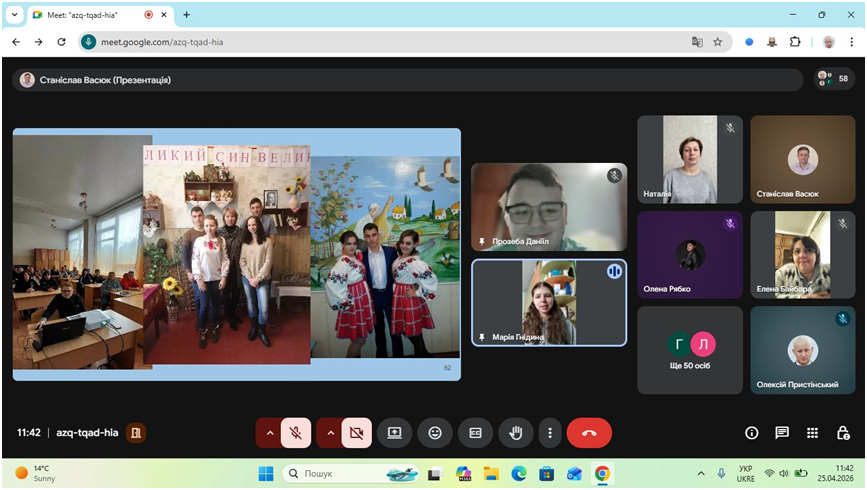Click the share screen (present) icon
867x490 pixels.
click(x=395, y=433)
